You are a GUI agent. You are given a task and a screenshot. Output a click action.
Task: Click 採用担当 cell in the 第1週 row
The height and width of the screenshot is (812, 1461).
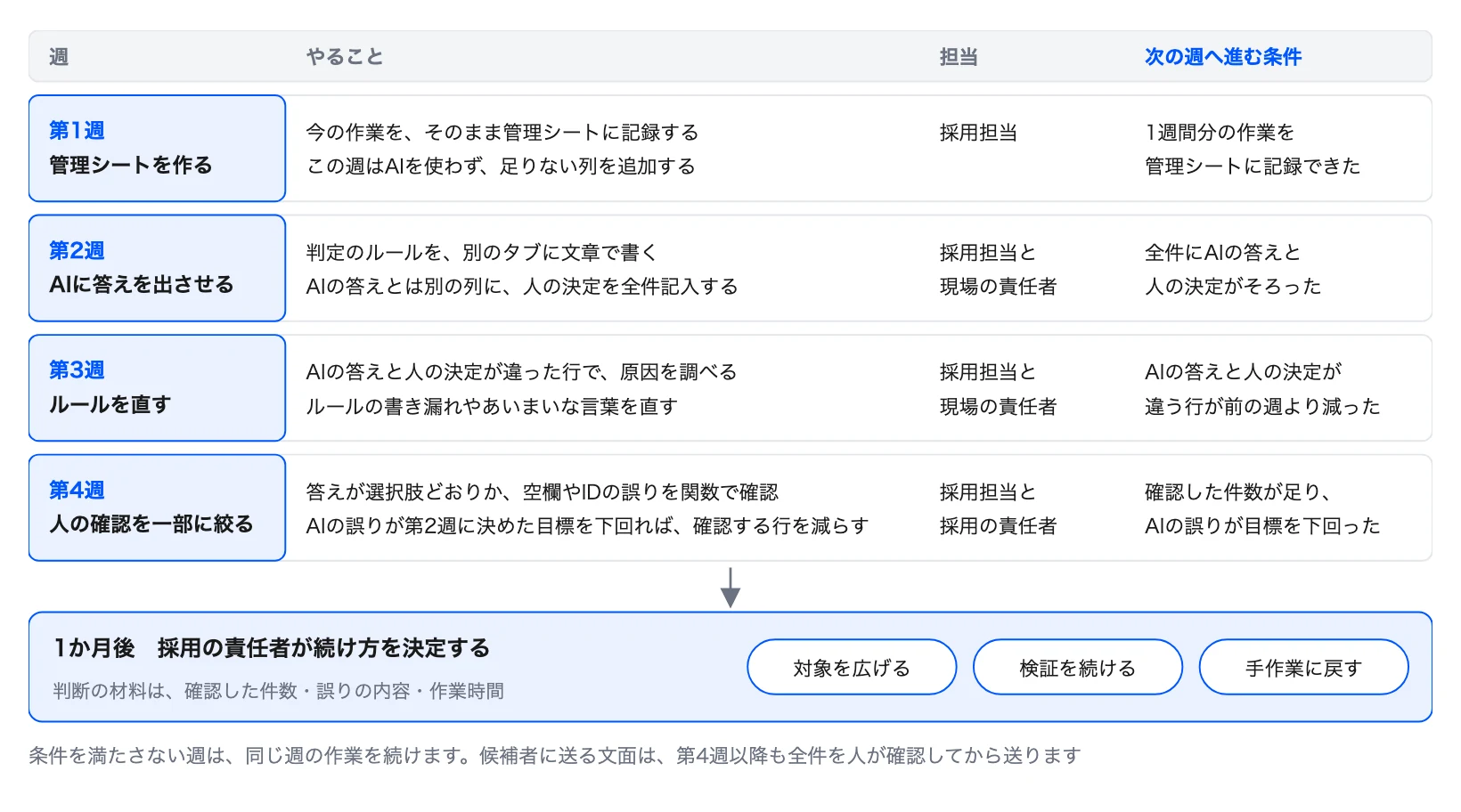click(x=978, y=133)
